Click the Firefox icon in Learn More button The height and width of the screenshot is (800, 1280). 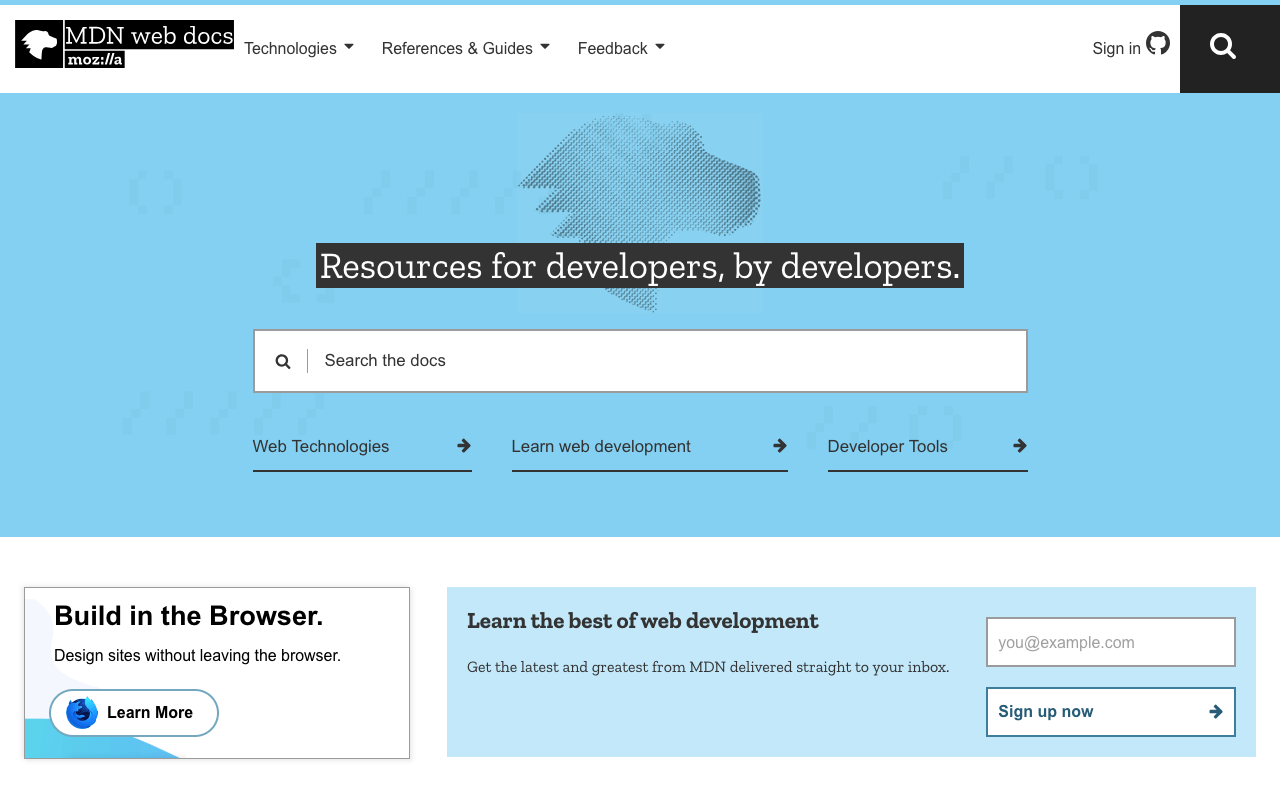coord(82,713)
